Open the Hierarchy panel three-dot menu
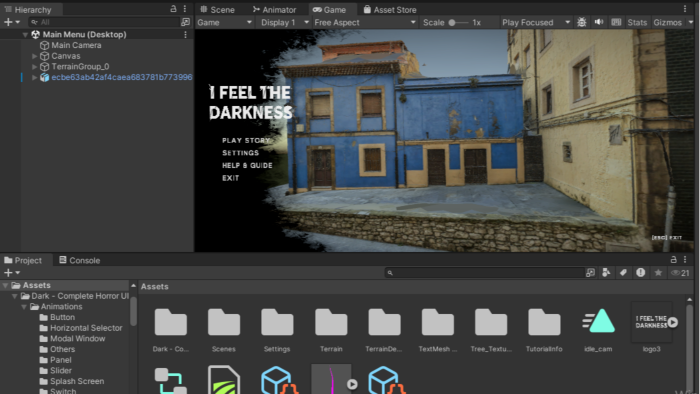Viewport: 700px width, 394px height. 185,9
